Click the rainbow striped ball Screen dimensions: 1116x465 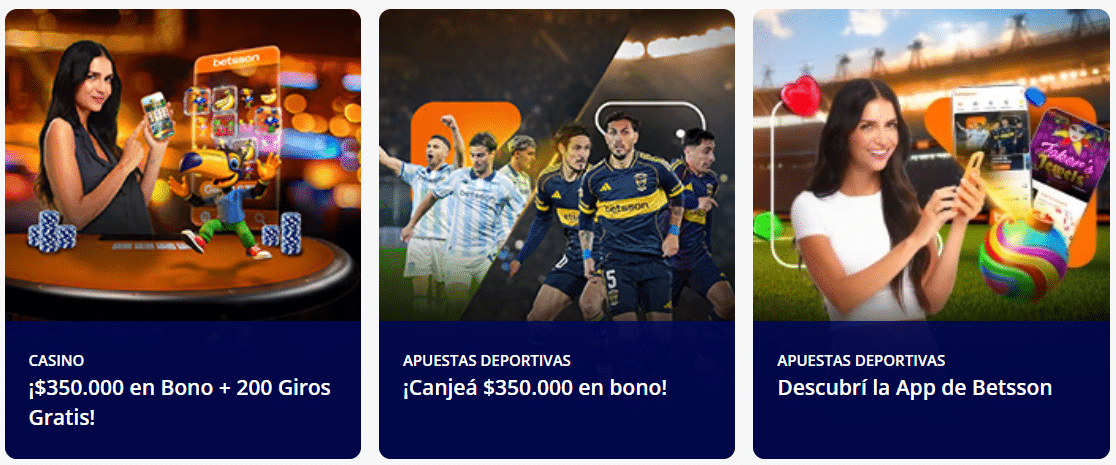click(1023, 256)
